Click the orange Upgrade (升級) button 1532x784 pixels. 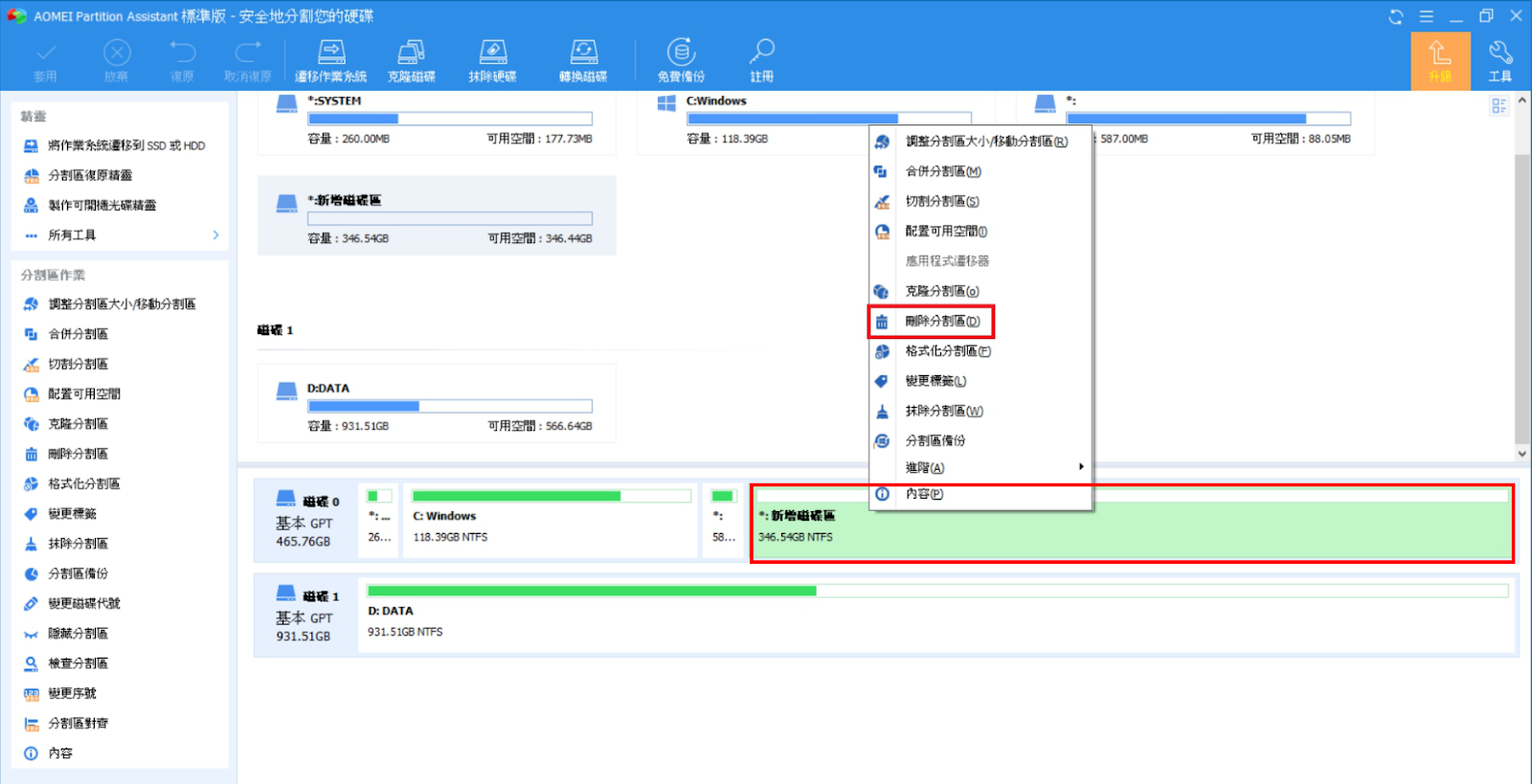(1440, 61)
